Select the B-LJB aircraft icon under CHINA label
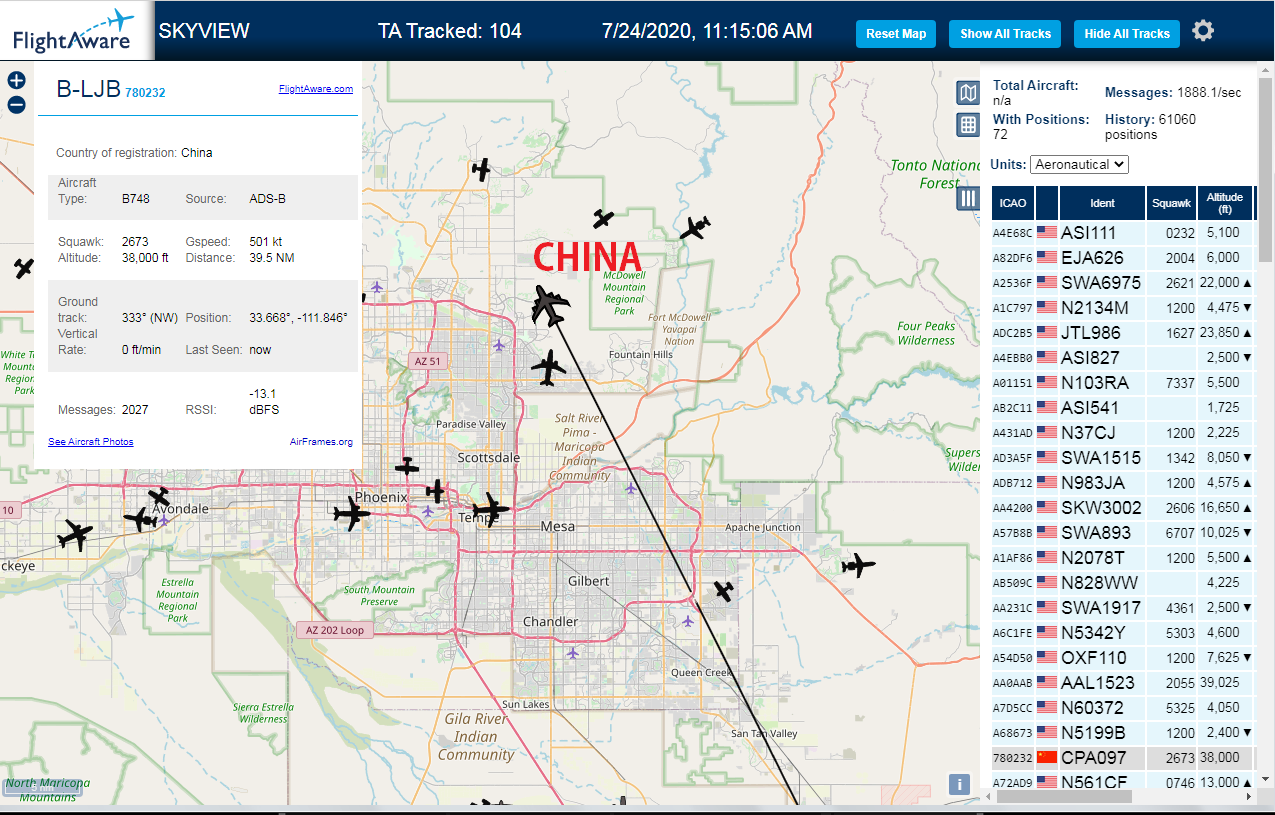1275x815 pixels. pos(549,304)
